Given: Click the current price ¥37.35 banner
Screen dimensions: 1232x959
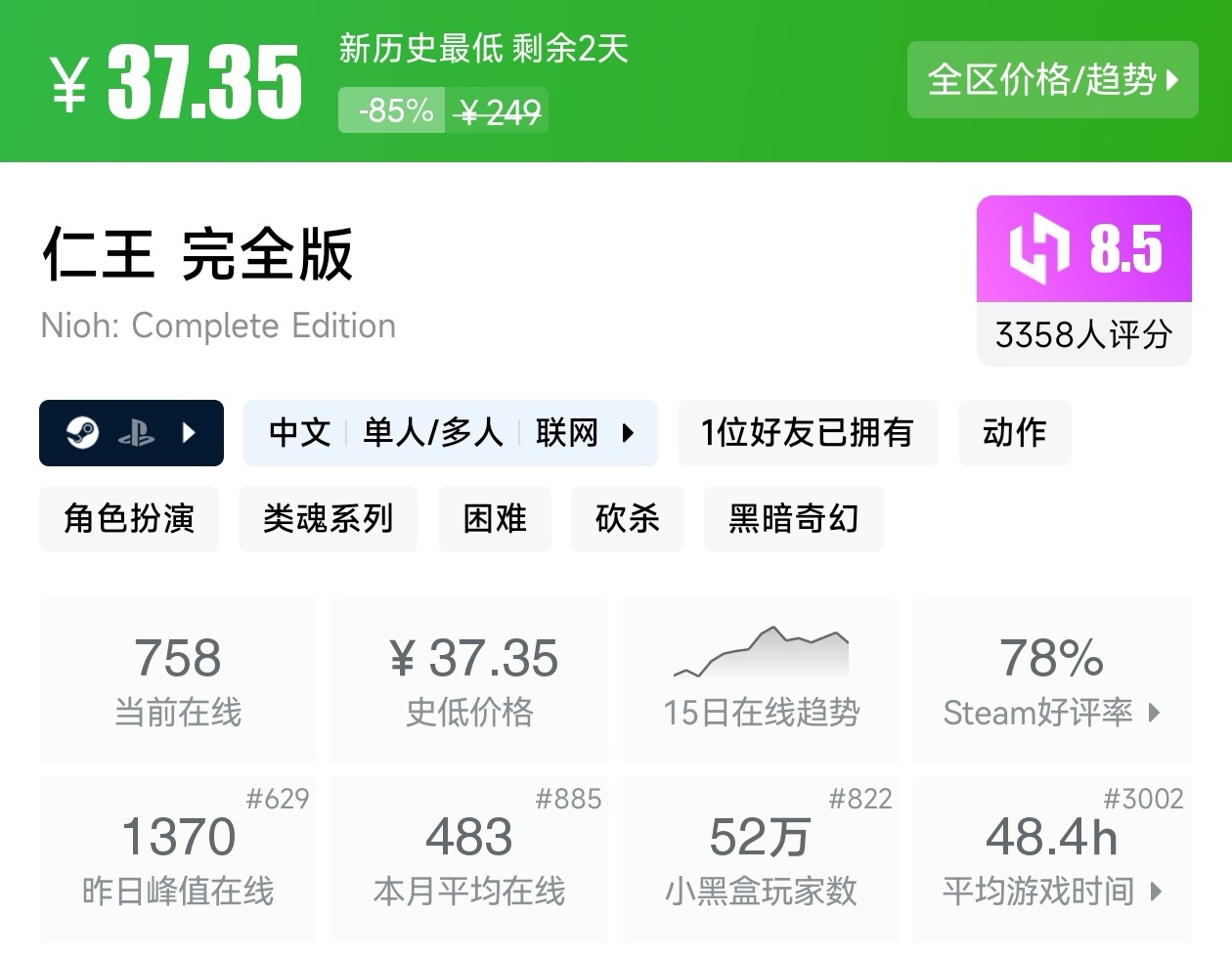Looking at the screenshot, I should pos(176,82).
